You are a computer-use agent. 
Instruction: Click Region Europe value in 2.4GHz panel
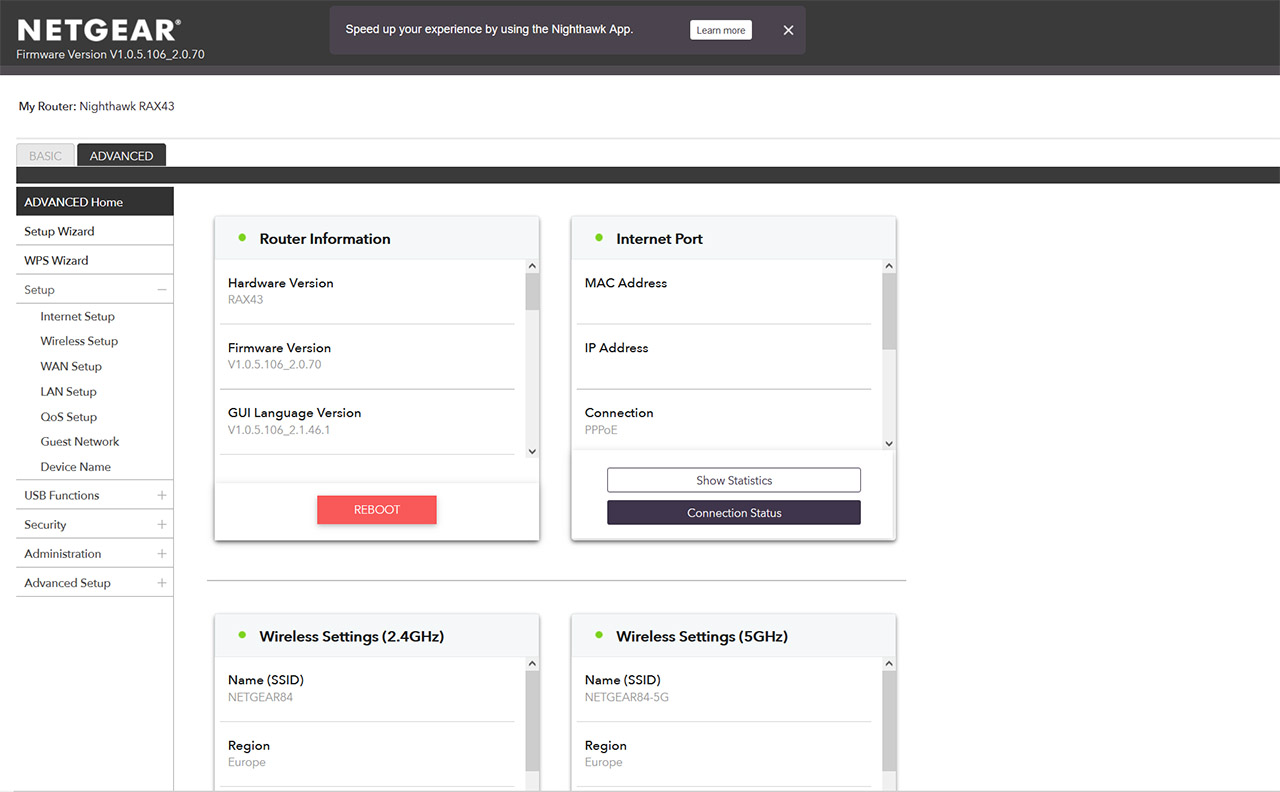247,762
